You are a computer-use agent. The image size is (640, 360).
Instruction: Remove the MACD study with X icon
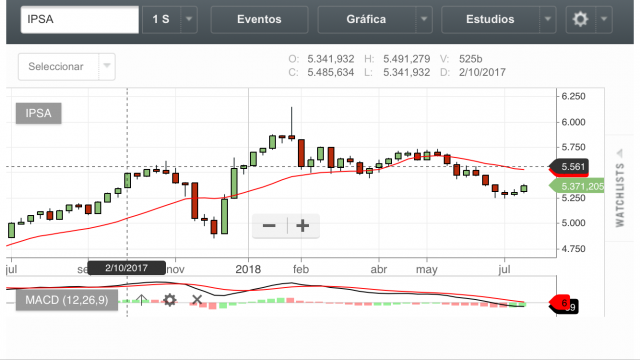coord(197,300)
